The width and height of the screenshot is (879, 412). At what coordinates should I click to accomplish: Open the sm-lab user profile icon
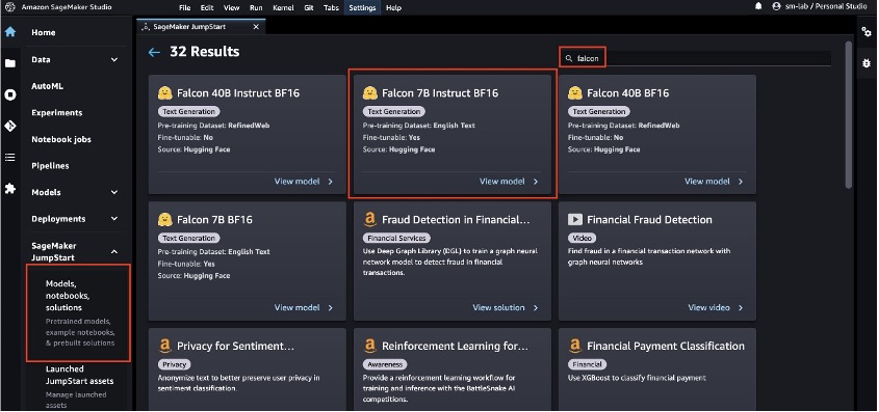coord(776,7)
